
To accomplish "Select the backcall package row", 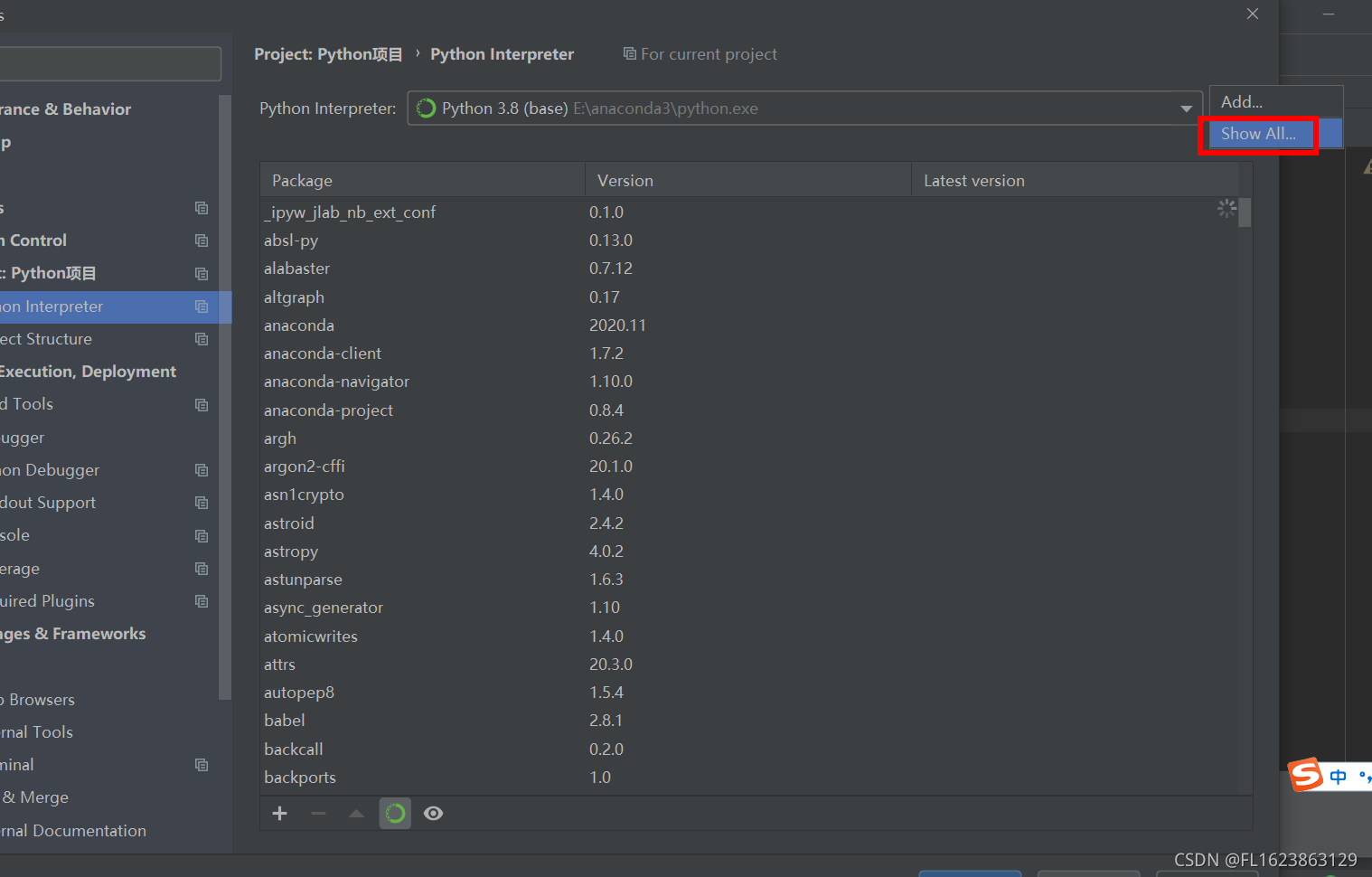I will pyautogui.click(x=749, y=750).
